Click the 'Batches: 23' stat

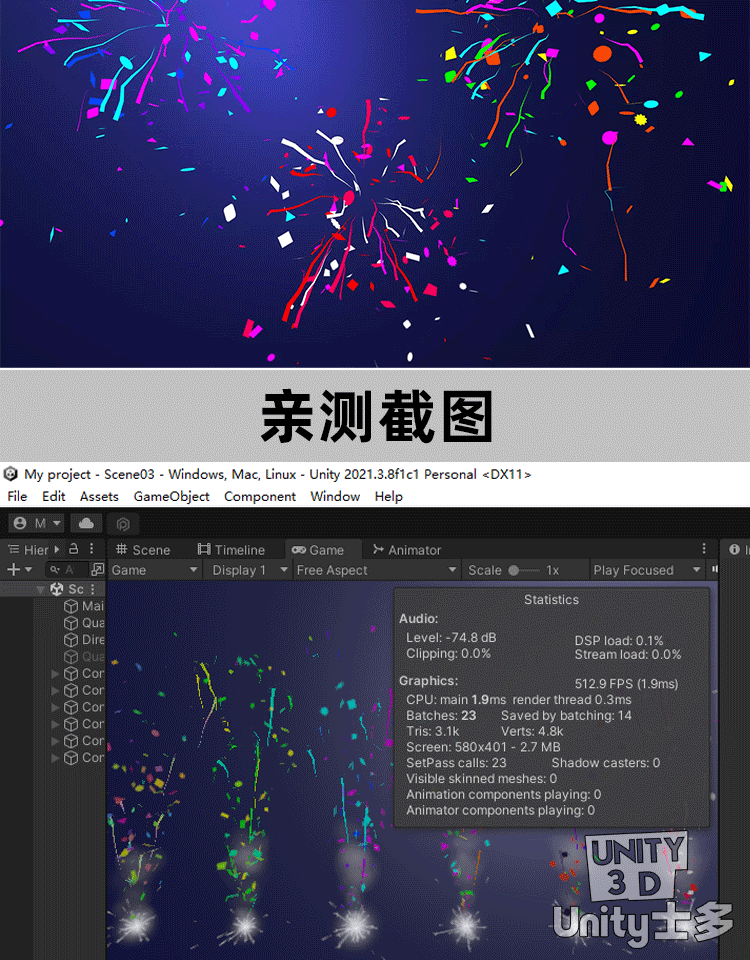[441, 716]
